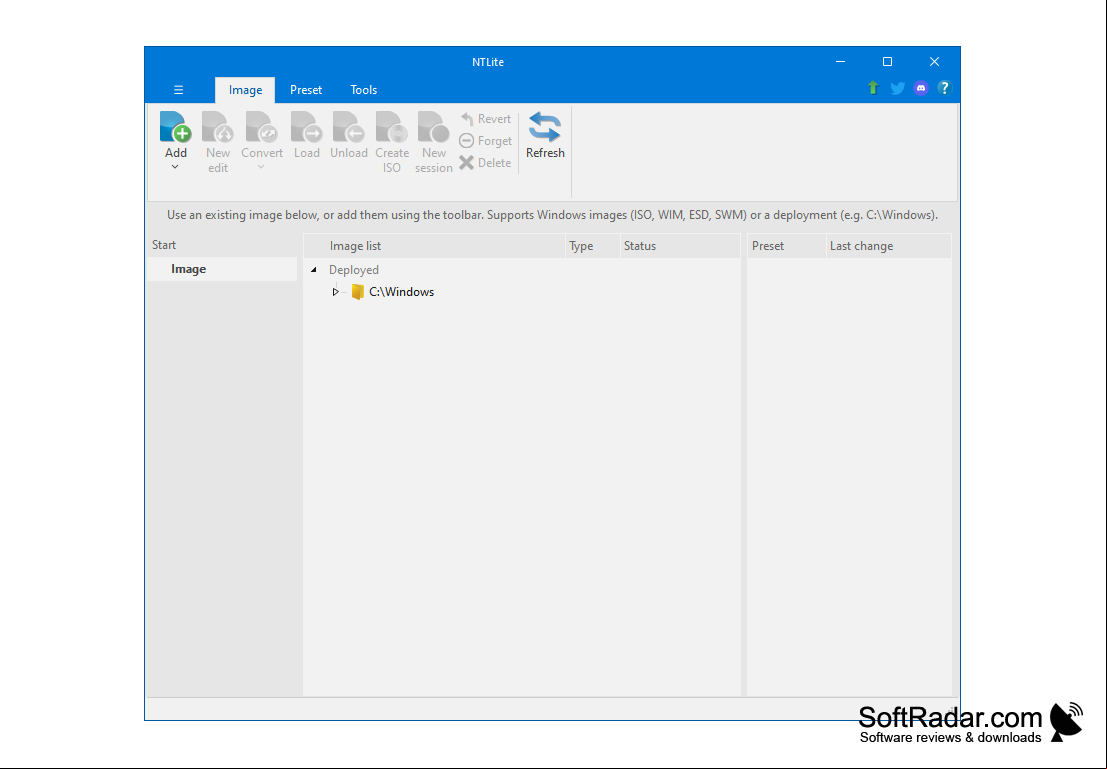This screenshot has height=769, width=1107.
Task: Click the Deployed group label
Action: coord(354,270)
